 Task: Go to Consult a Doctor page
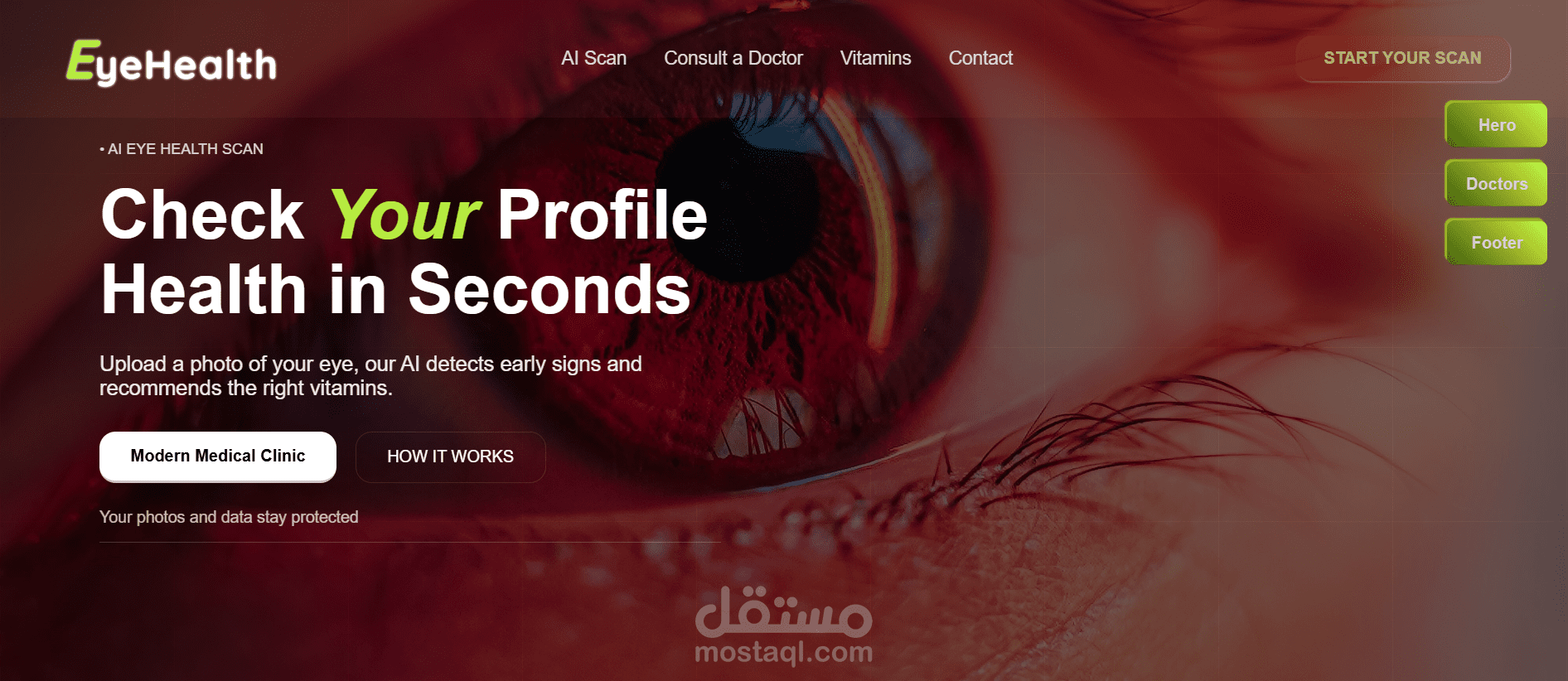pyautogui.click(x=733, y=58)
